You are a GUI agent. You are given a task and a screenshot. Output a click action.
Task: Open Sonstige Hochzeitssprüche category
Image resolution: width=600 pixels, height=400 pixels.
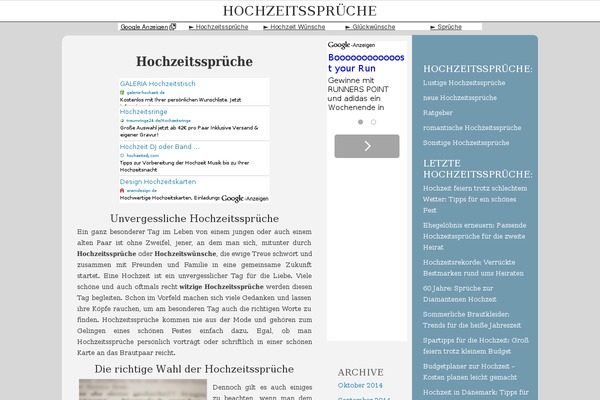click(x=466, y=142)
